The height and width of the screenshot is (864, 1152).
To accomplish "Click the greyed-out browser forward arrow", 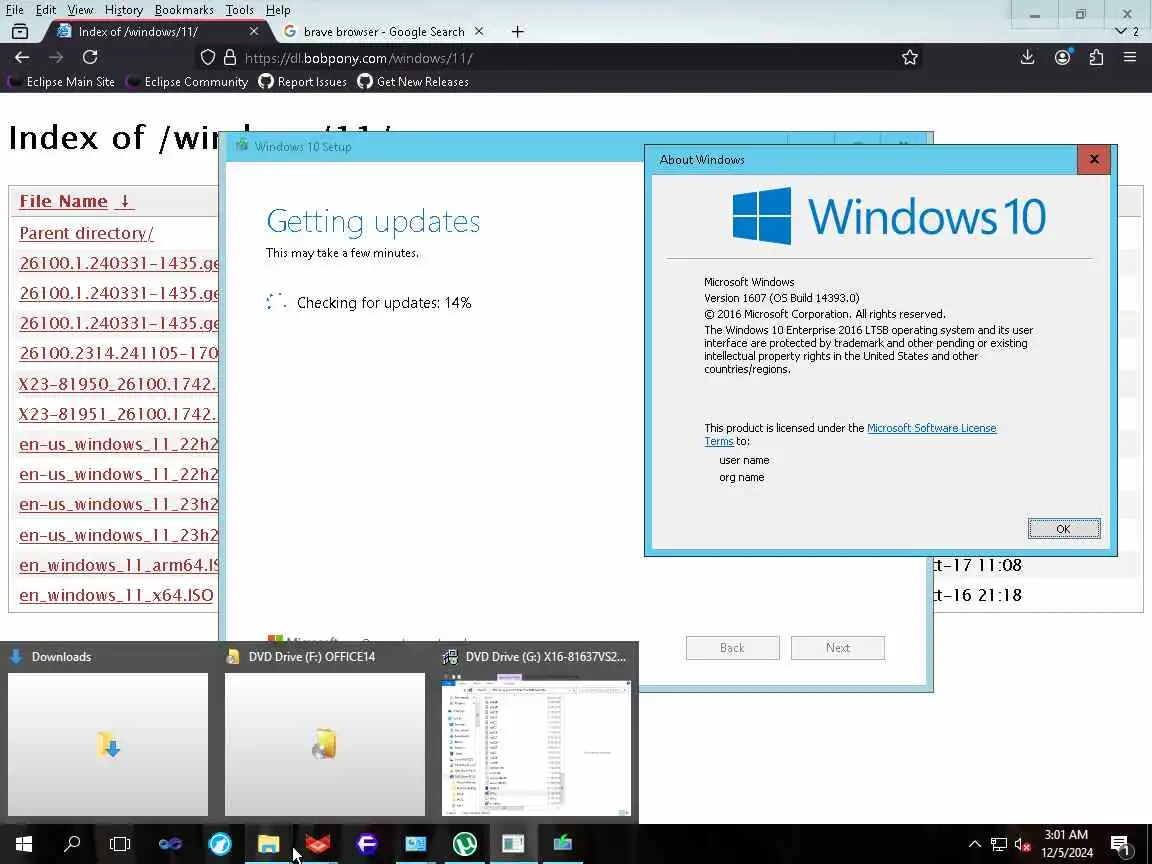I will [x=56, y=57].
